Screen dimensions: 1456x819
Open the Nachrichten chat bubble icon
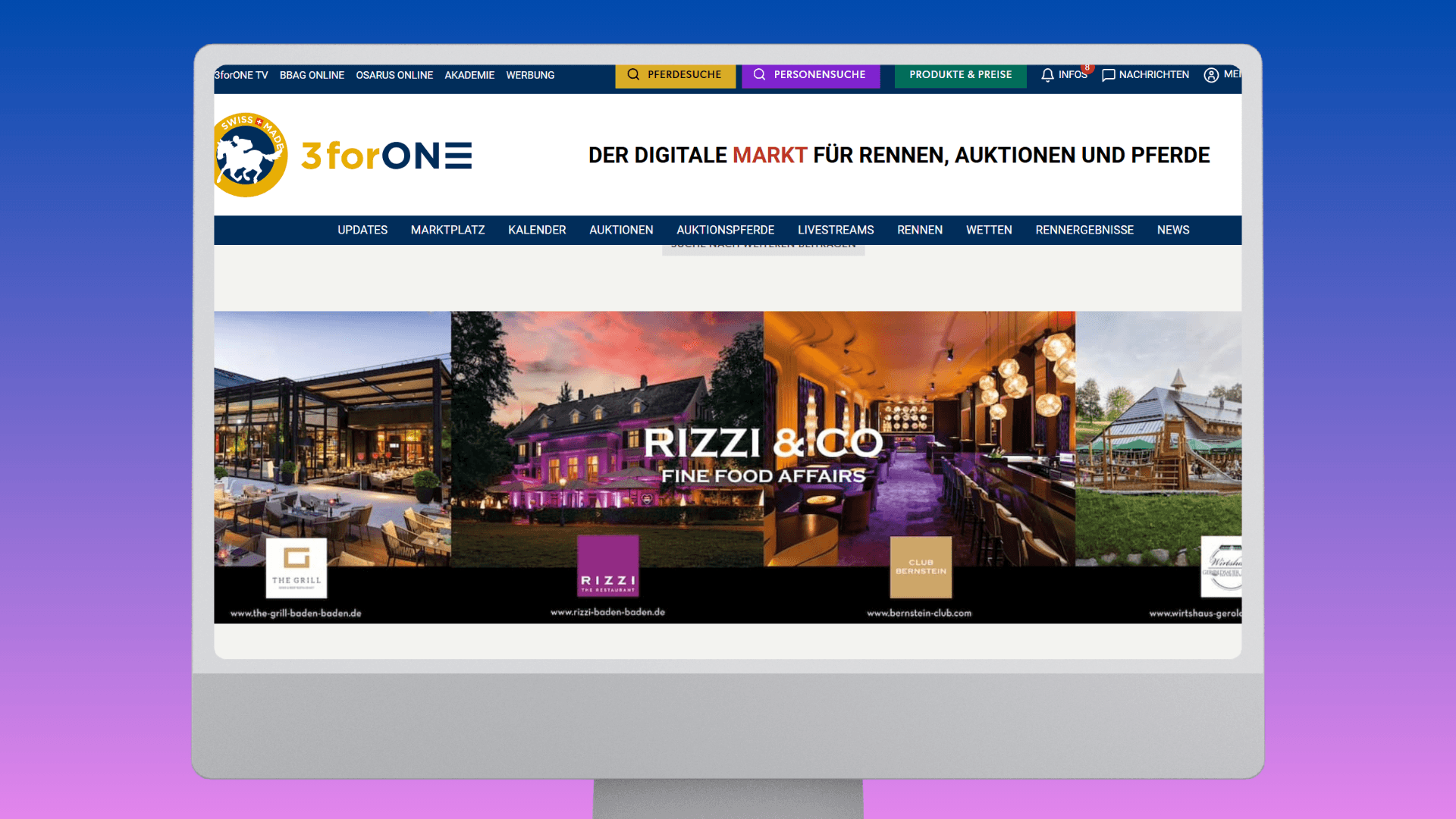[1108, 75]
